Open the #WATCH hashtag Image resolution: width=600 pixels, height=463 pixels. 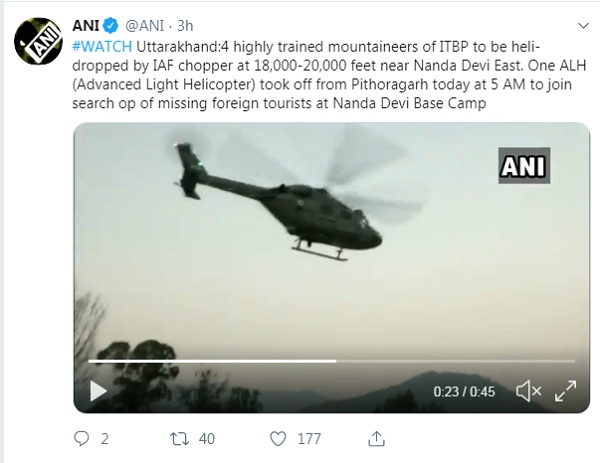pyautogui.click(x=98, y=45)
